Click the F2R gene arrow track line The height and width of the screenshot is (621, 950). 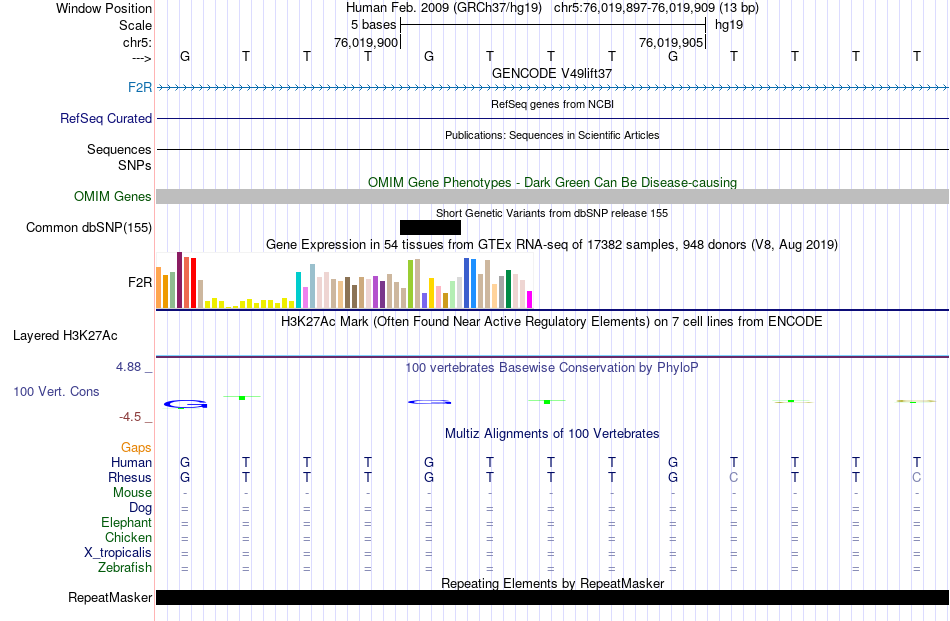click(x=553, y=88)
